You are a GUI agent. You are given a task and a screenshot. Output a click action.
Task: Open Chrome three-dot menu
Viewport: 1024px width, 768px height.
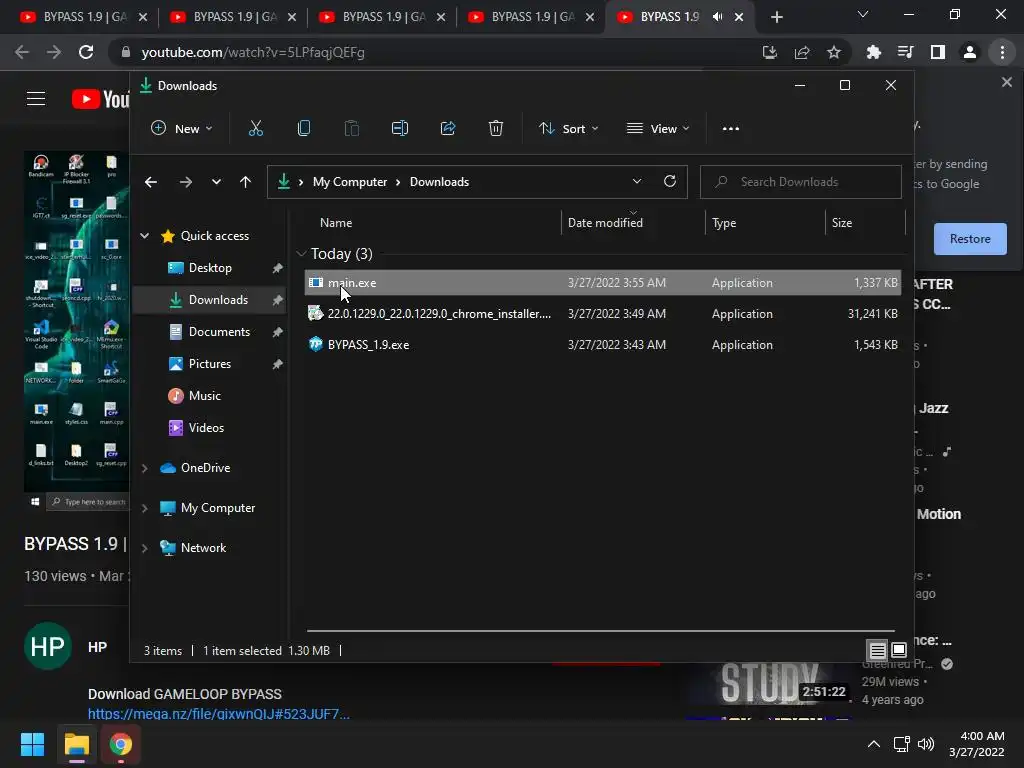click(1002, 52)
